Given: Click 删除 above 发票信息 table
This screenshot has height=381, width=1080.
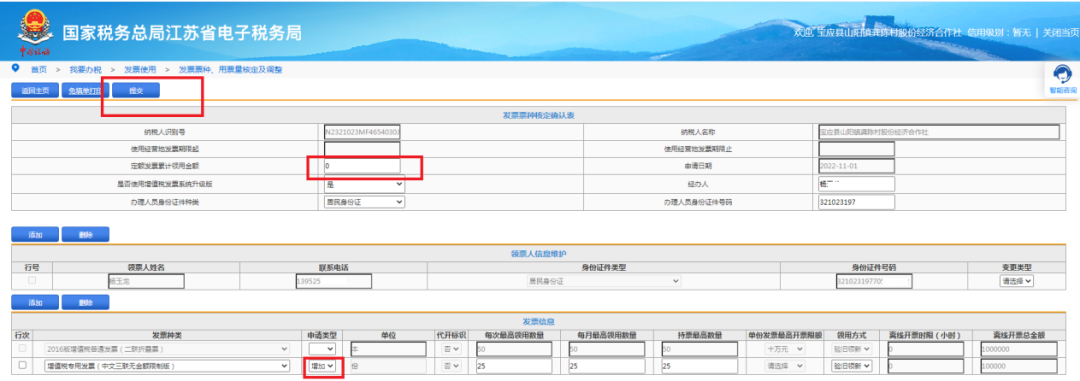Looking at the screenshot, I should tap(85, 302).
